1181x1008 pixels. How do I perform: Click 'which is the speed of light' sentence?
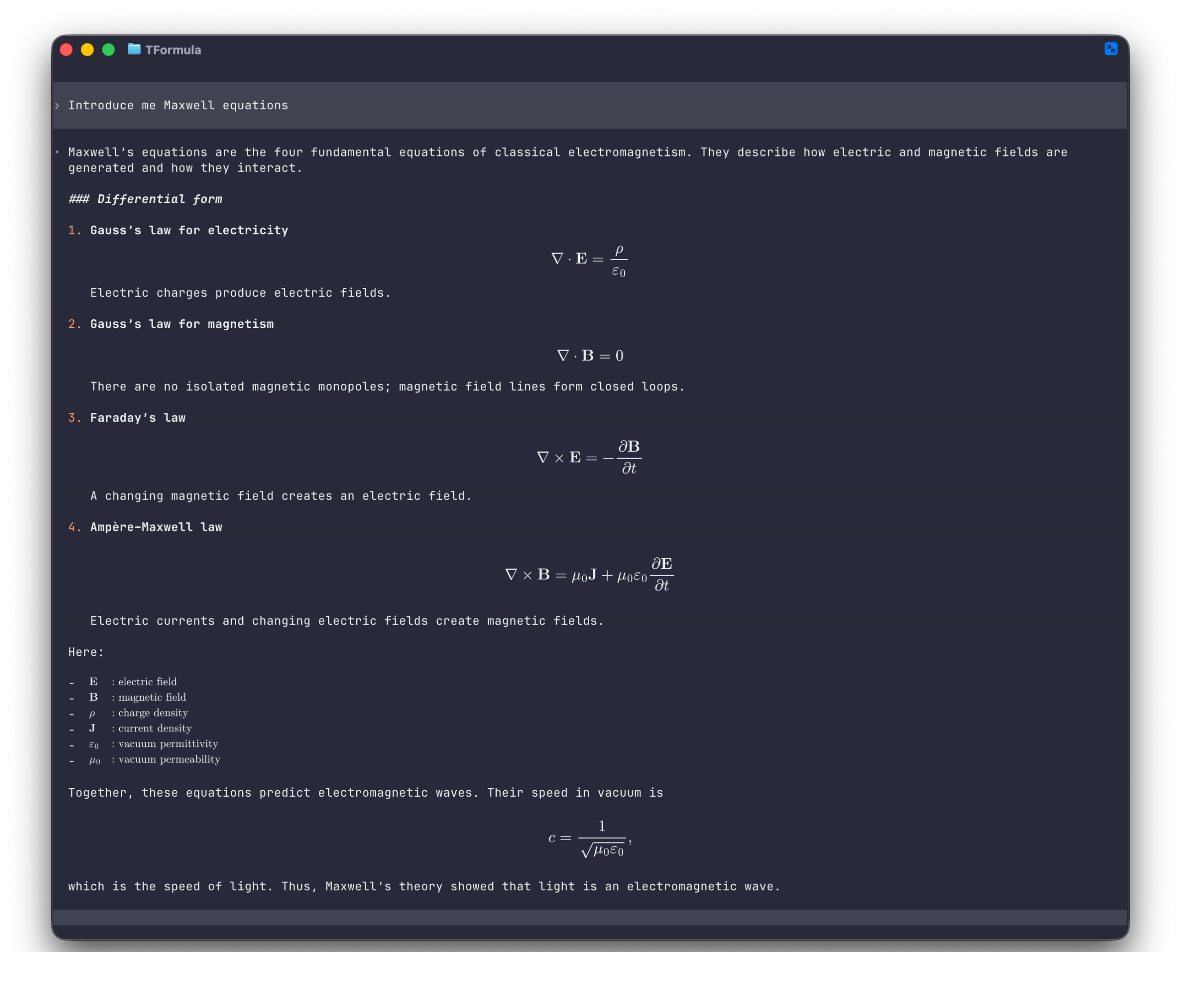tap(424, 886)
